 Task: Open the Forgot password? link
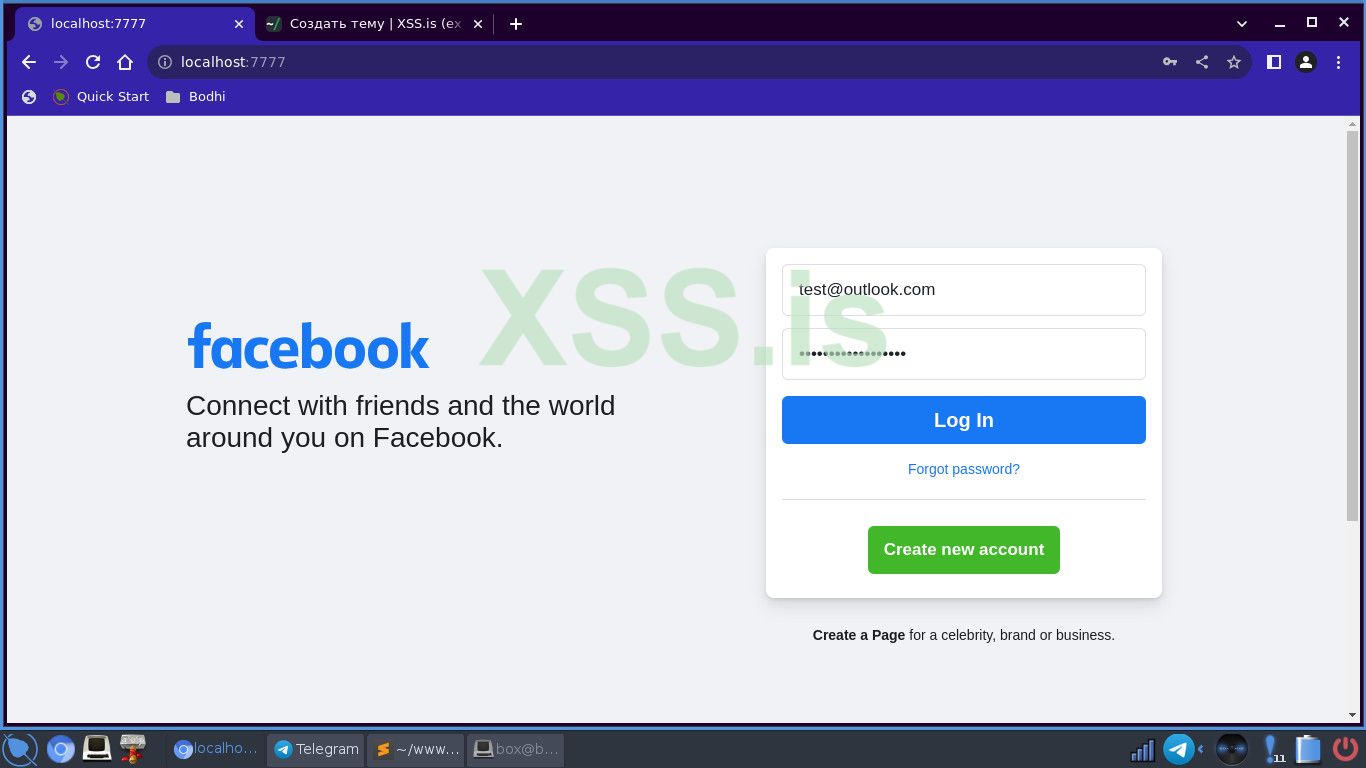[964, 469]
